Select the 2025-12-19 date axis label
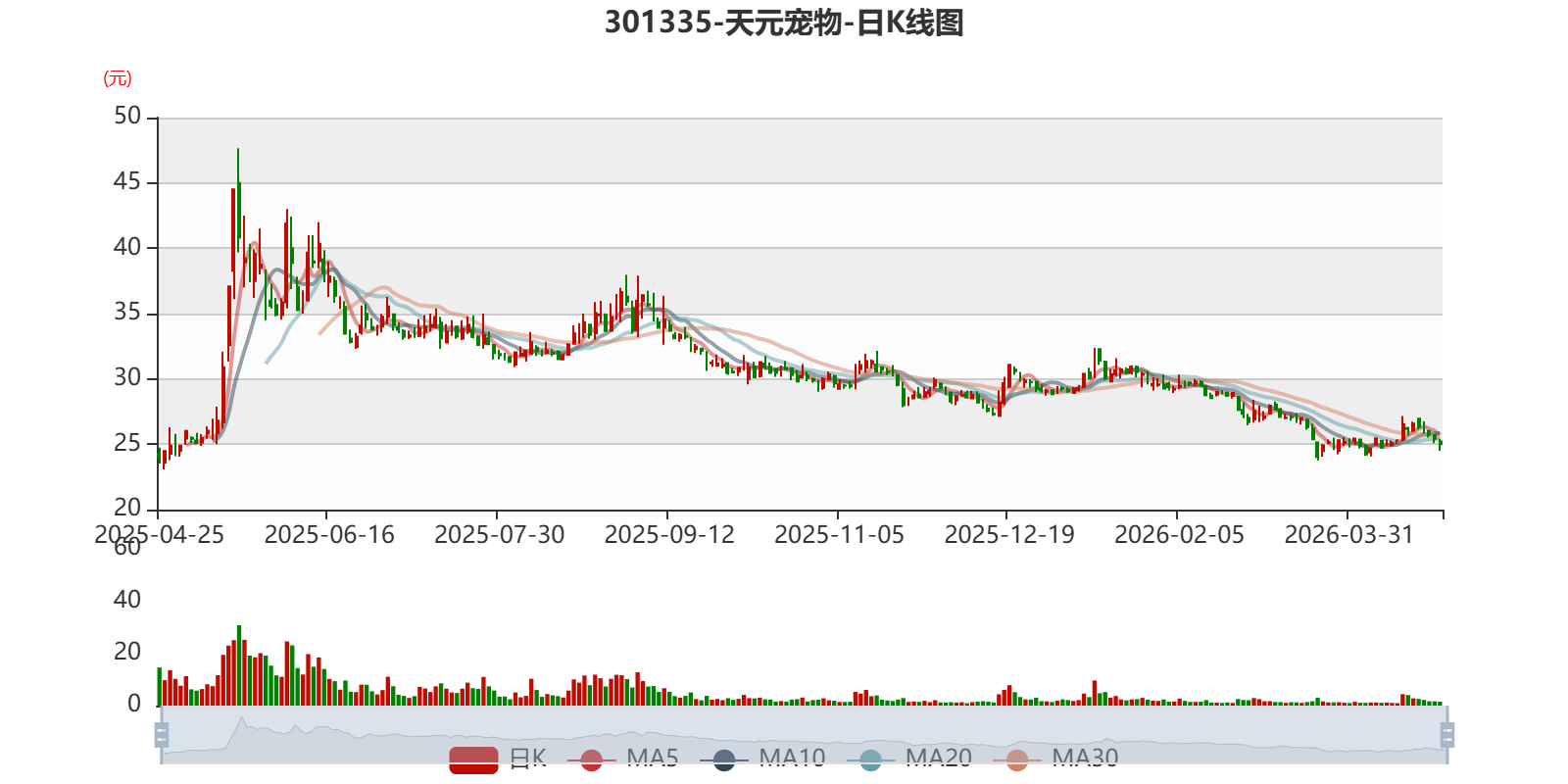 pos(1009,535)
